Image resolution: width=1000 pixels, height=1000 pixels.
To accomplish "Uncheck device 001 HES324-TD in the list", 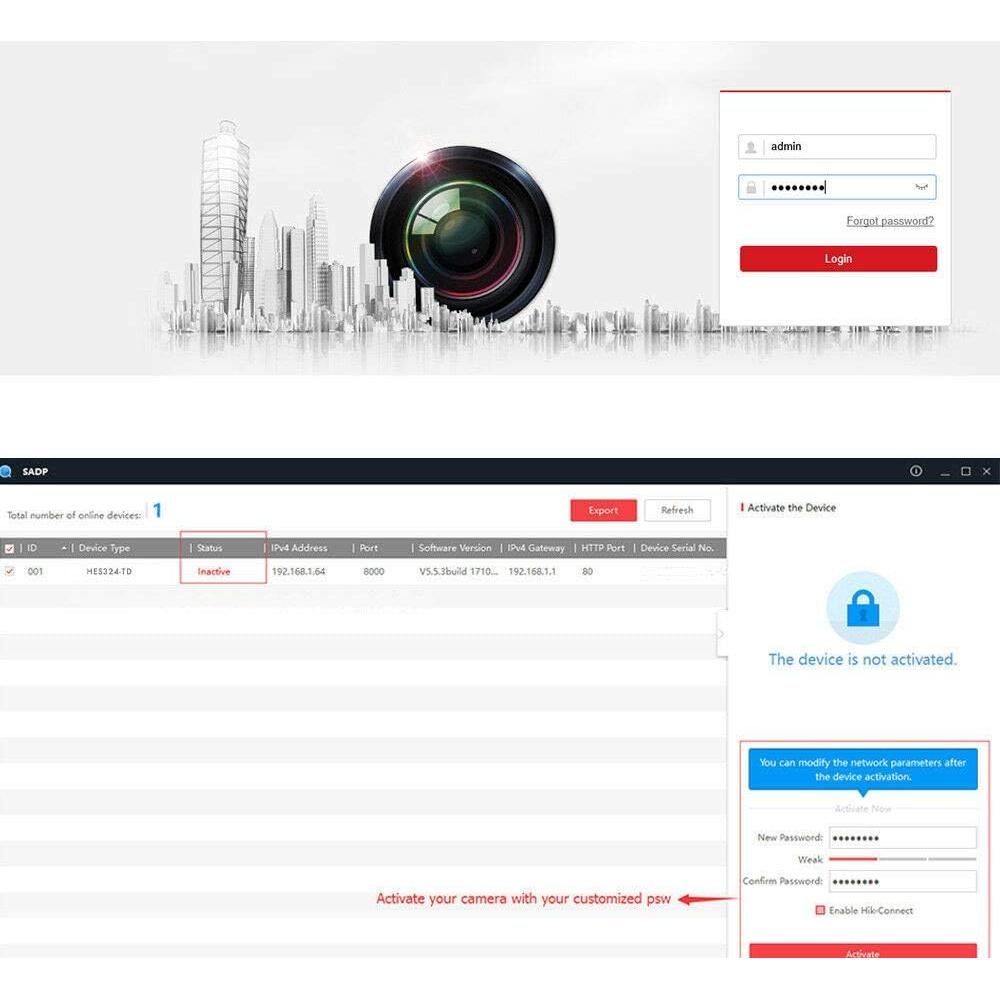I will click(9, 571).
